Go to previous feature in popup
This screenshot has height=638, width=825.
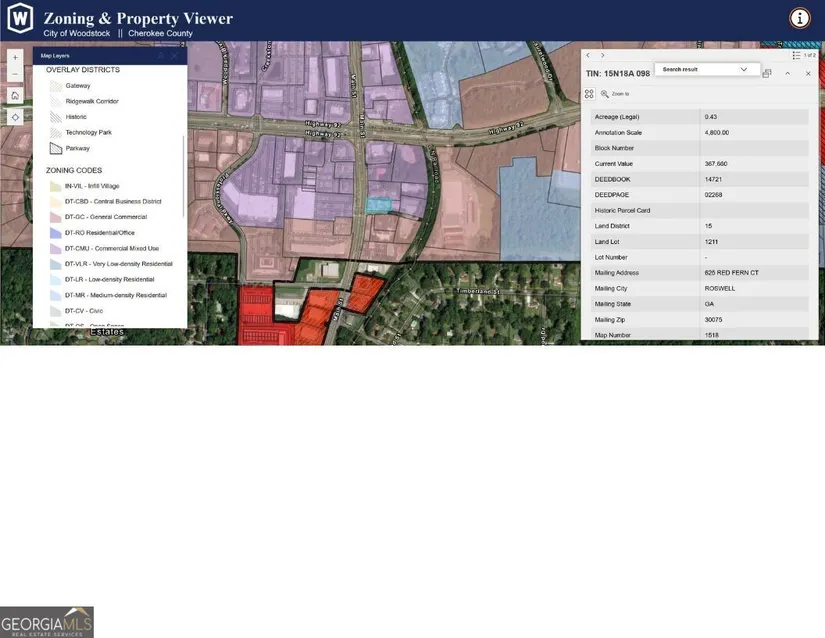point(588,55)
